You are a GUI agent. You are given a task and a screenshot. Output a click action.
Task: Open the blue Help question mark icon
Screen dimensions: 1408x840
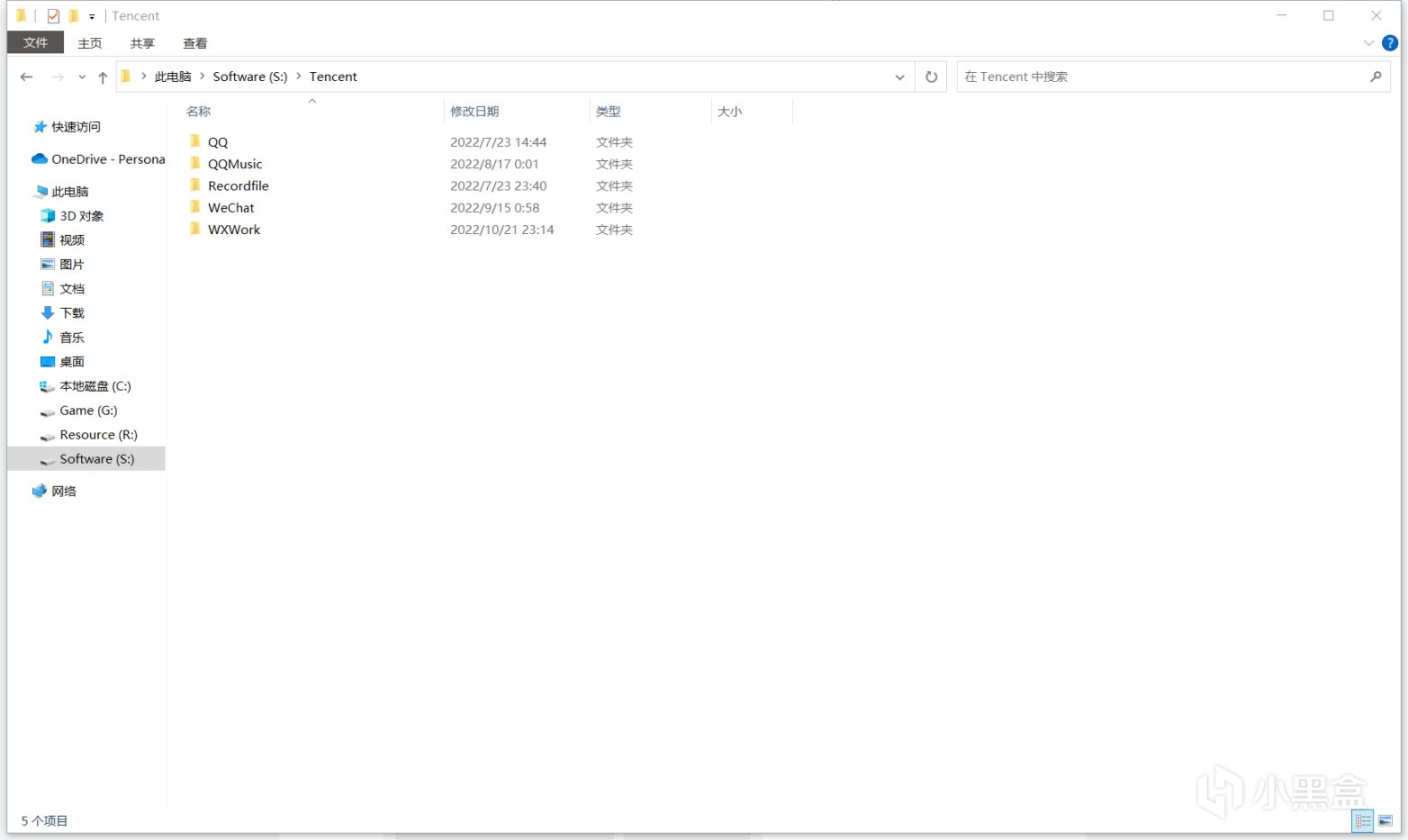[1390, 43]
